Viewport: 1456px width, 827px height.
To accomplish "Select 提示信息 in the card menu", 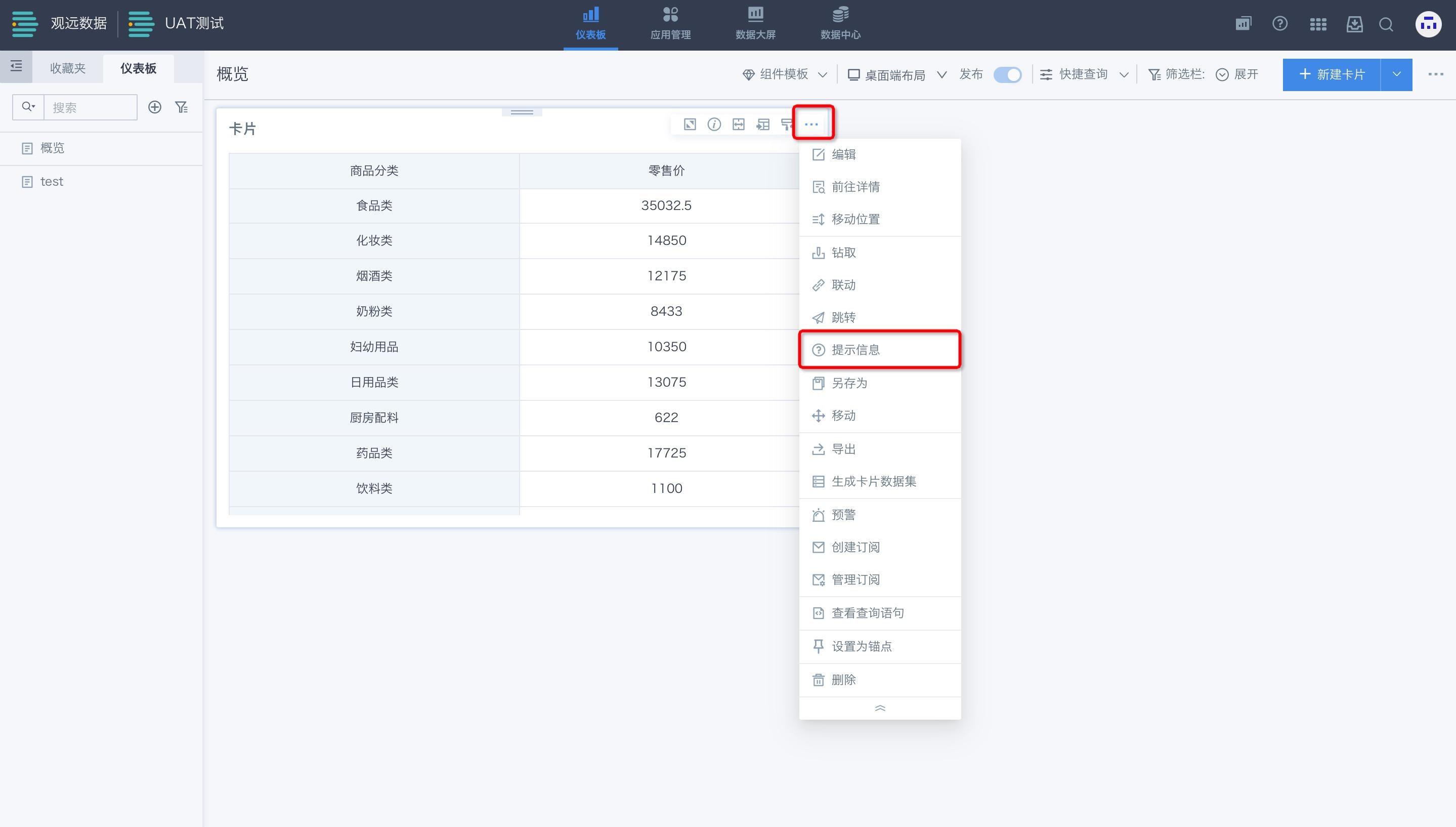I will pos(880,350).
